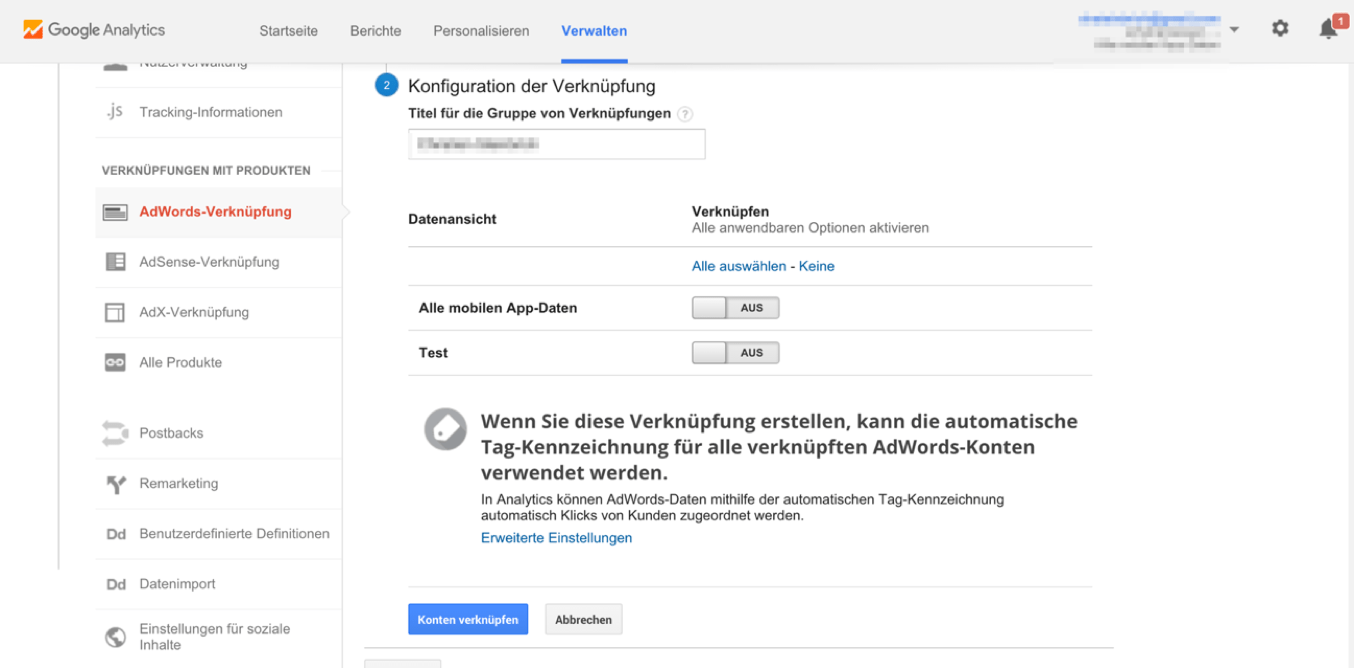Screen dimensions: 1354x668
Task: Open the Berichte tab
Action: 375,31
